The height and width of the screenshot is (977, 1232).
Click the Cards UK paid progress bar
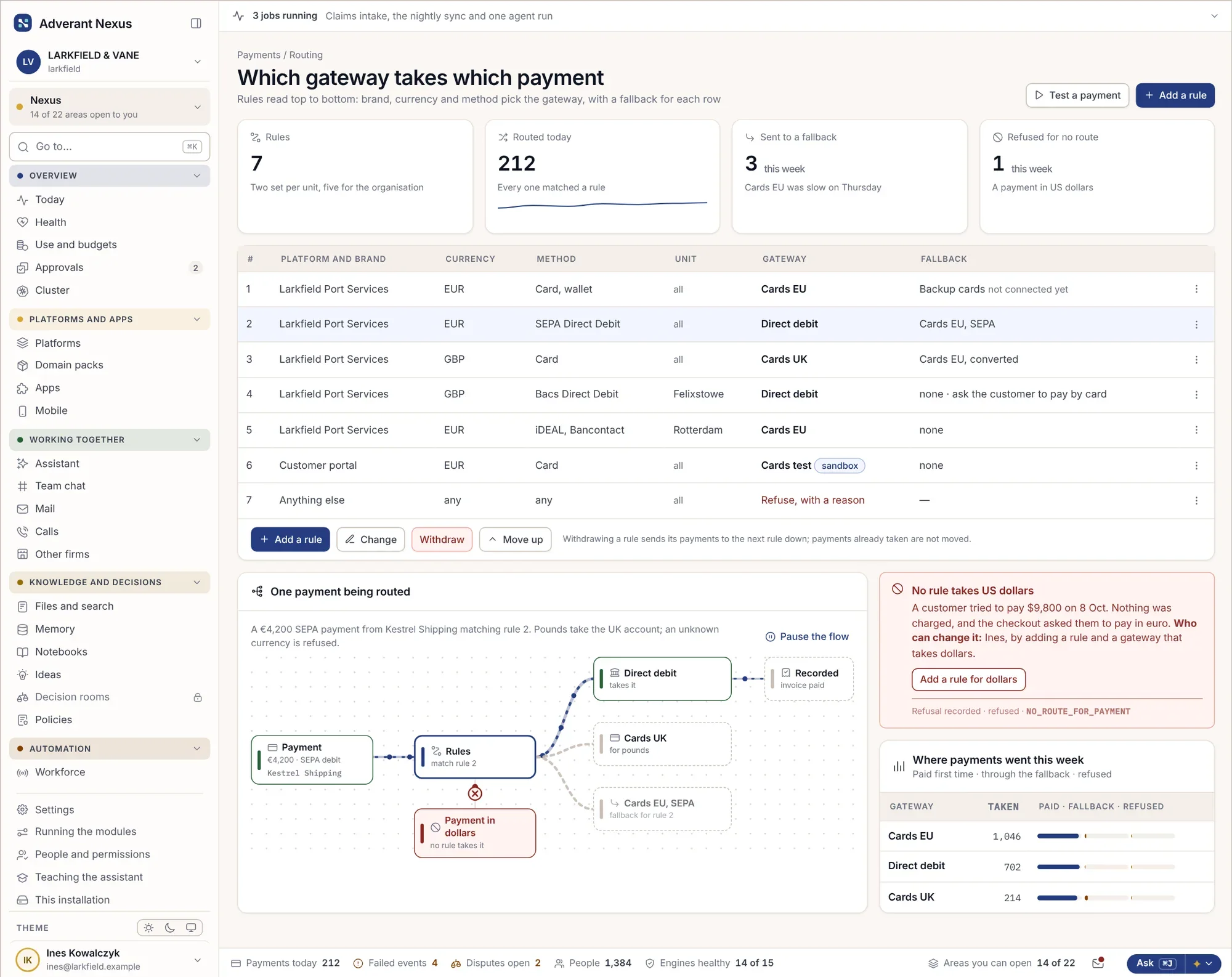point(1057,898)
